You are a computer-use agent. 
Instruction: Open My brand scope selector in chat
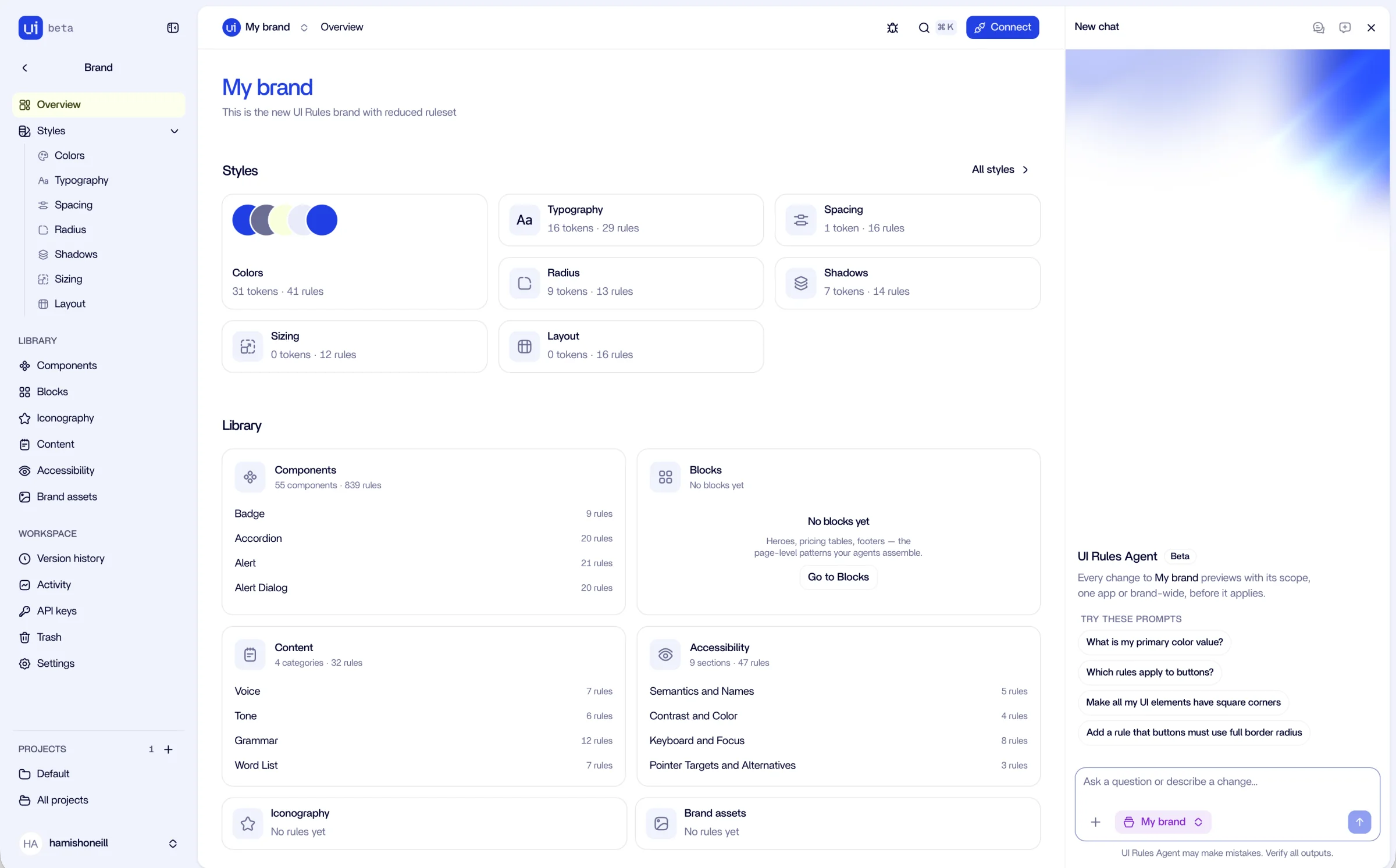coord(1163,821)
